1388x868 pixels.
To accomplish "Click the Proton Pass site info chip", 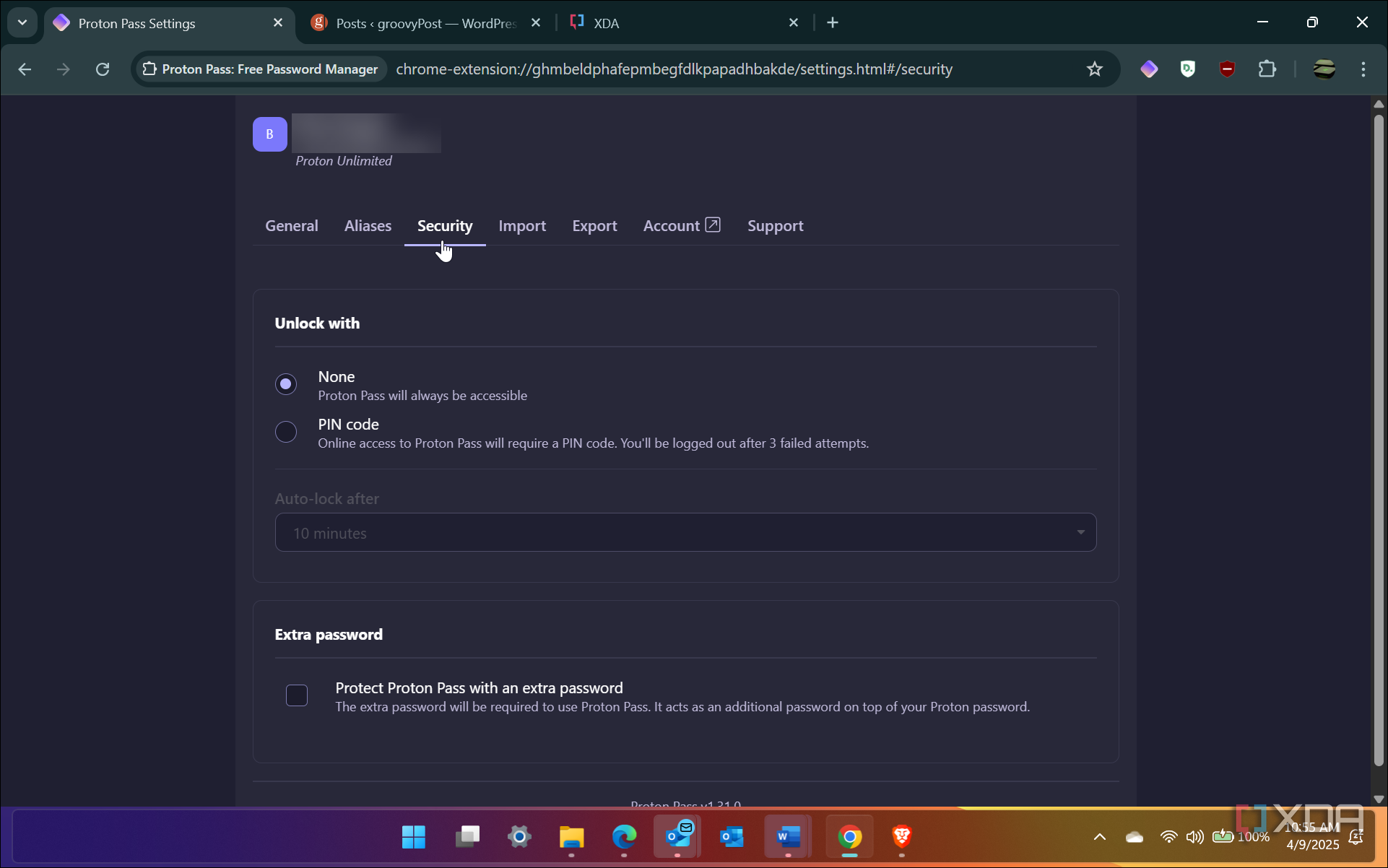I will (260, 69).
